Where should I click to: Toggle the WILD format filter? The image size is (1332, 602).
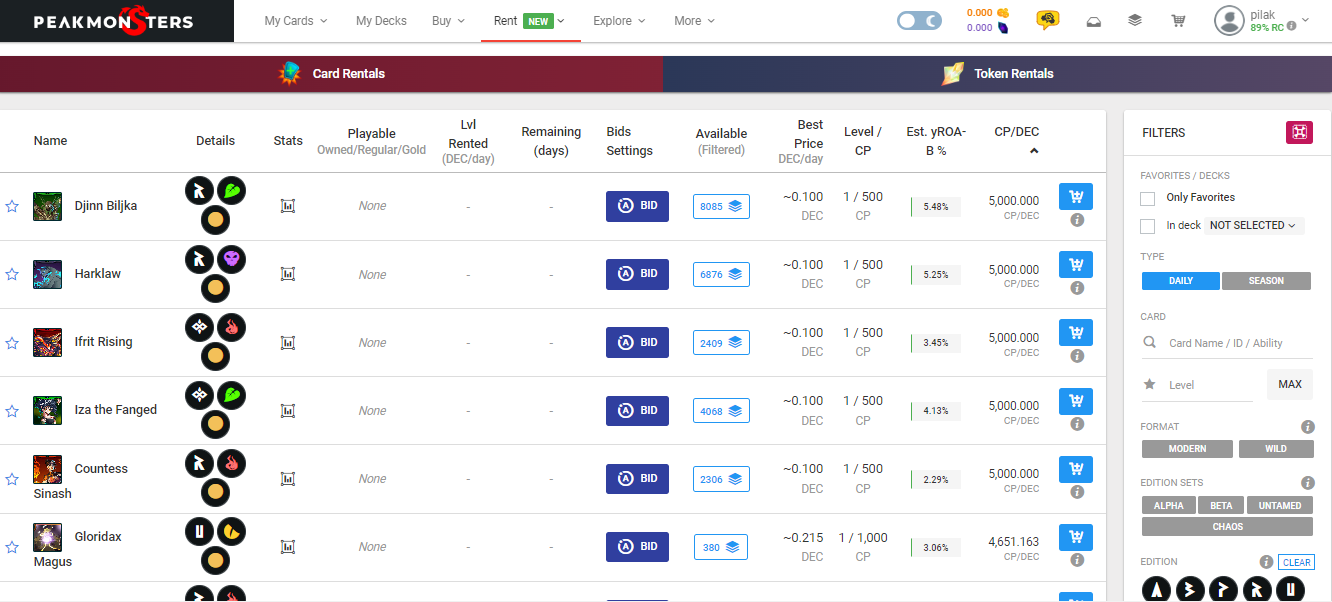[x=1276, y=449]
